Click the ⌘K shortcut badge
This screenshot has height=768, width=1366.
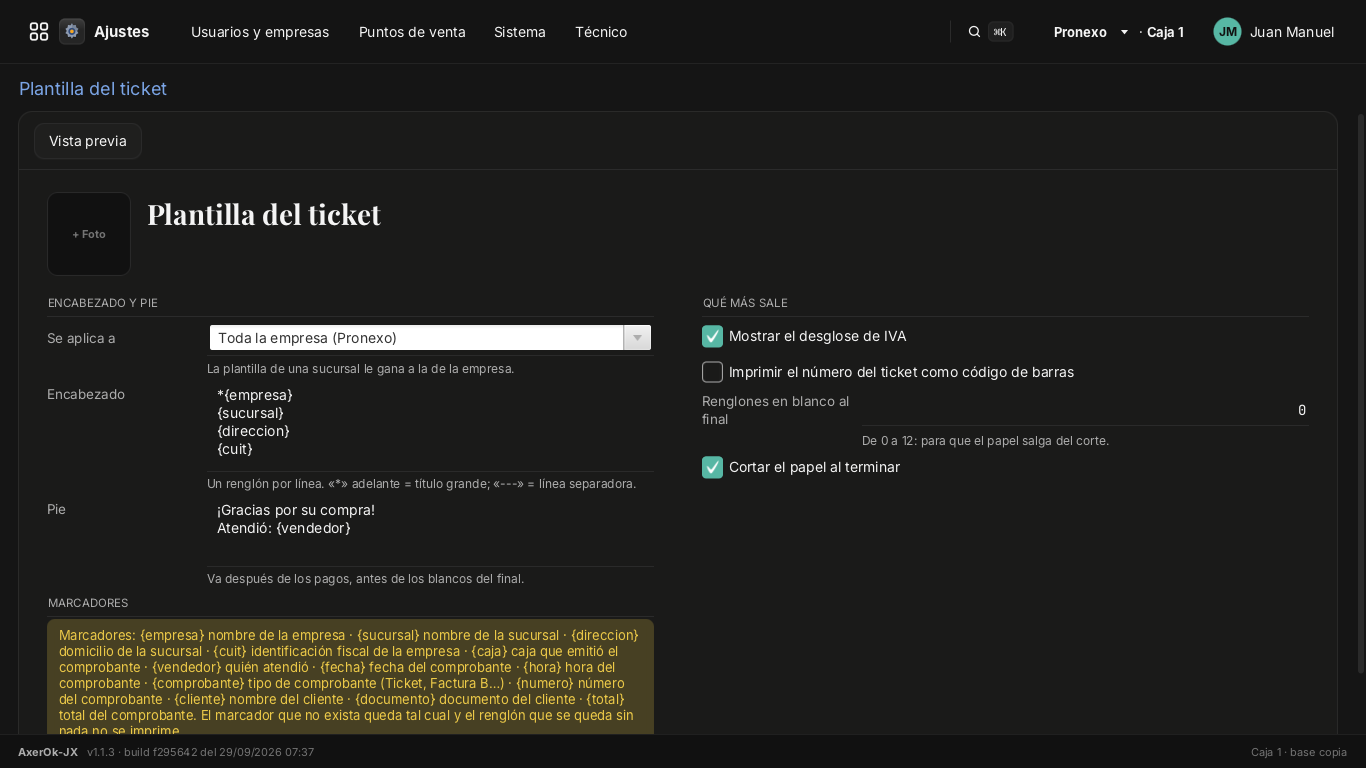[x=1000, y=32]
